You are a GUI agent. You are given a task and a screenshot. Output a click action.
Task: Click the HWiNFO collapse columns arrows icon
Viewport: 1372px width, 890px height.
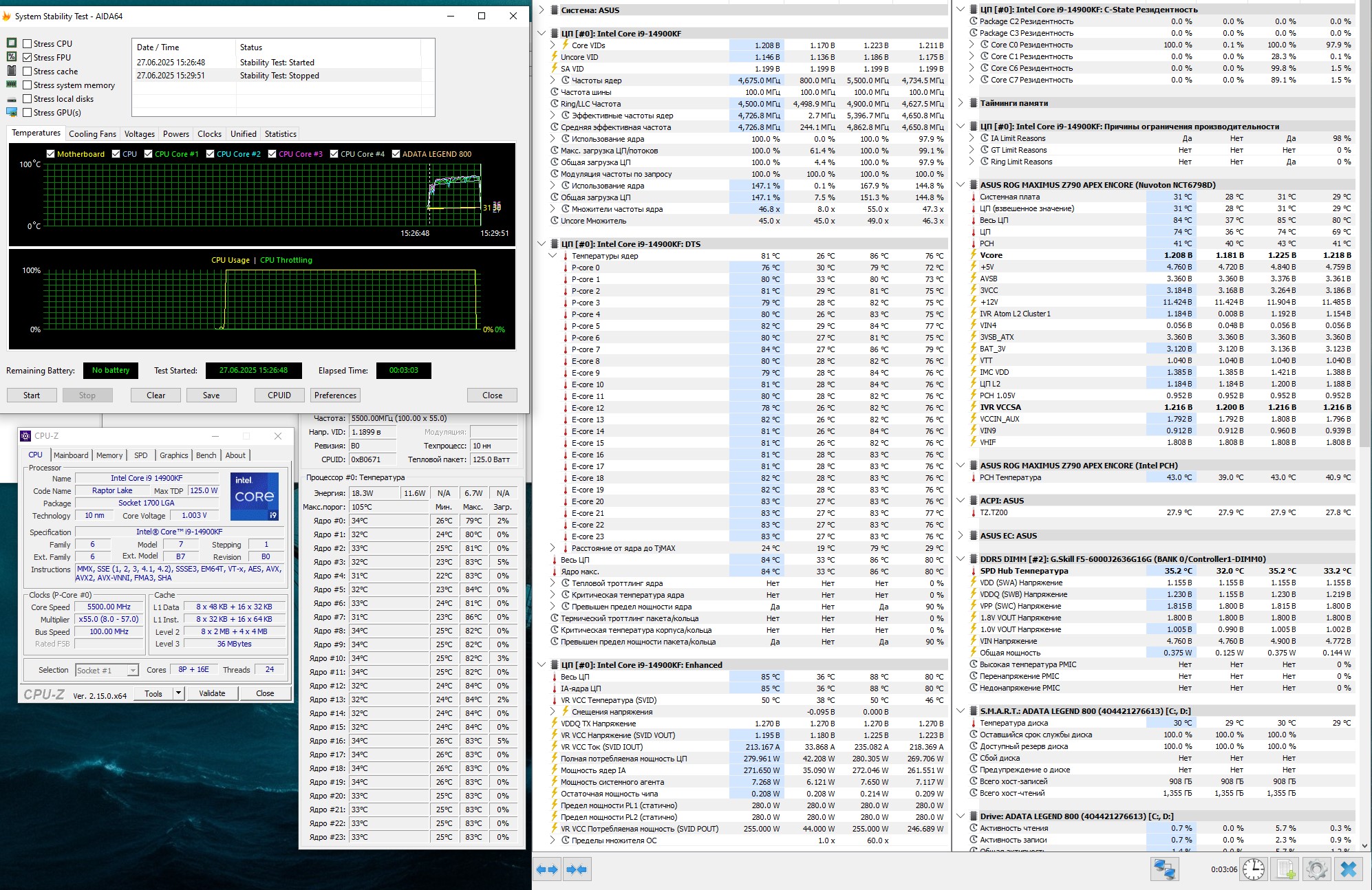coord(577,869)
